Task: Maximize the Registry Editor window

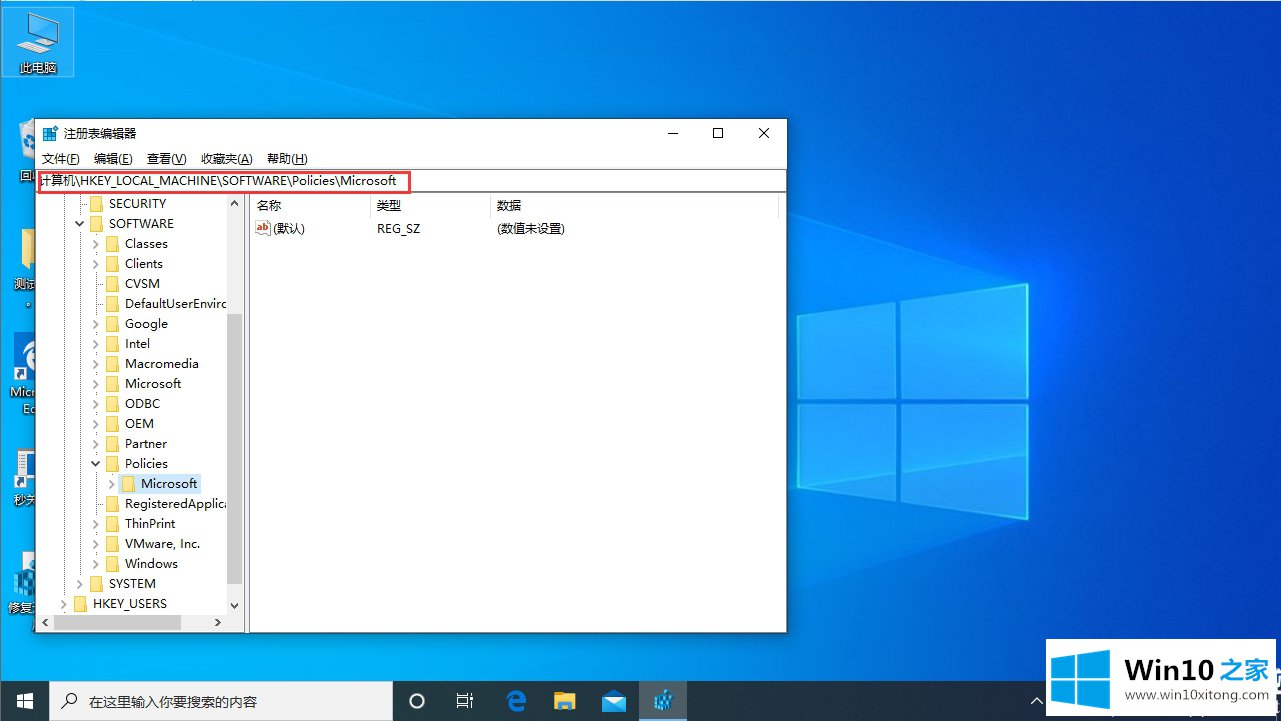Action: (x=718, y=133)
